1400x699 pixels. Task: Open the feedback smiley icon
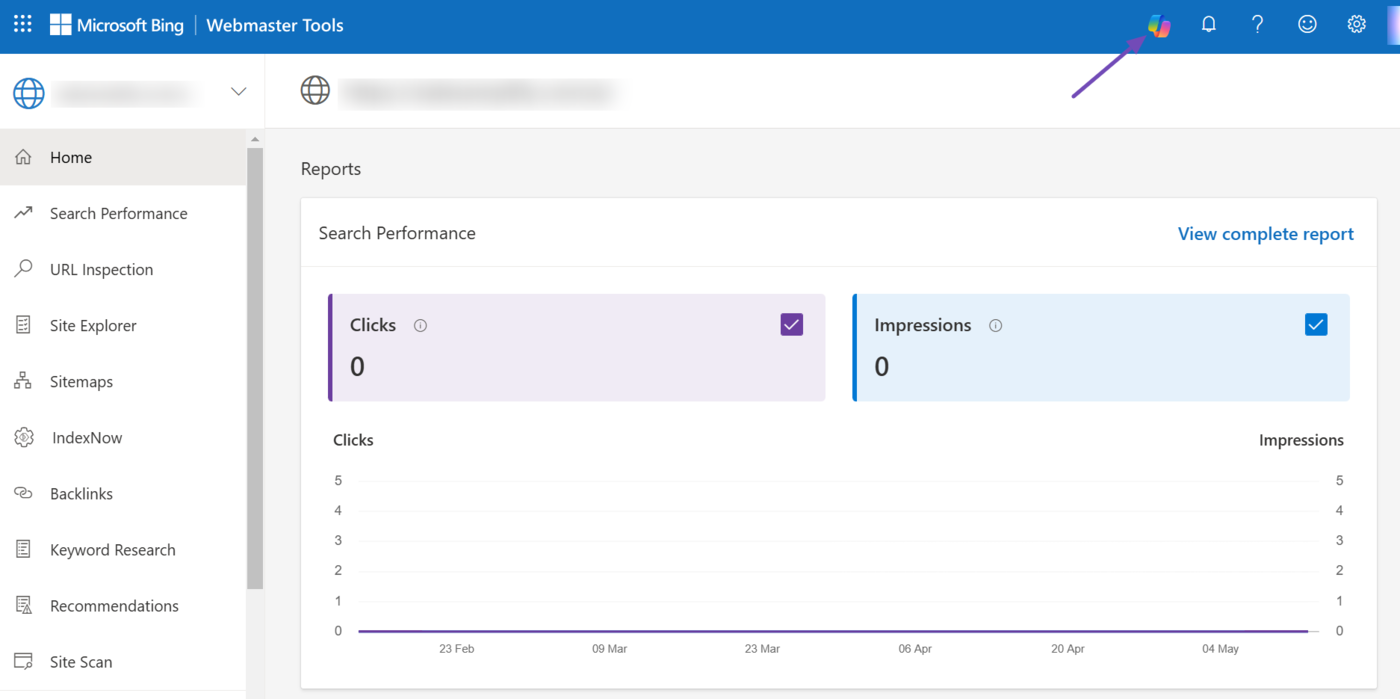point(1307,25)
